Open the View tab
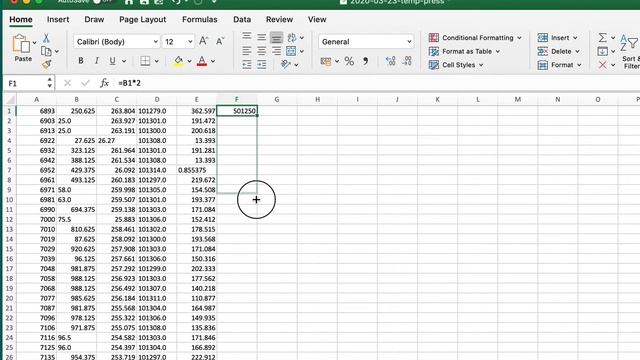 click(x=317, y=20)
